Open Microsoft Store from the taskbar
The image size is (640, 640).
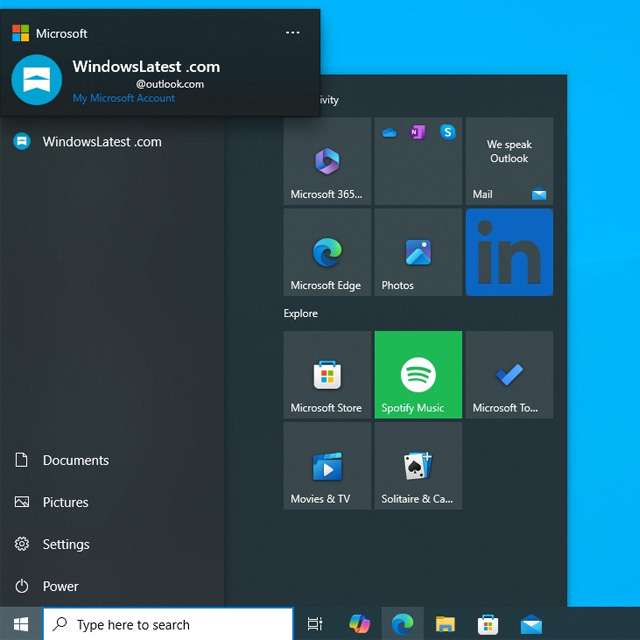pos(488,624)
